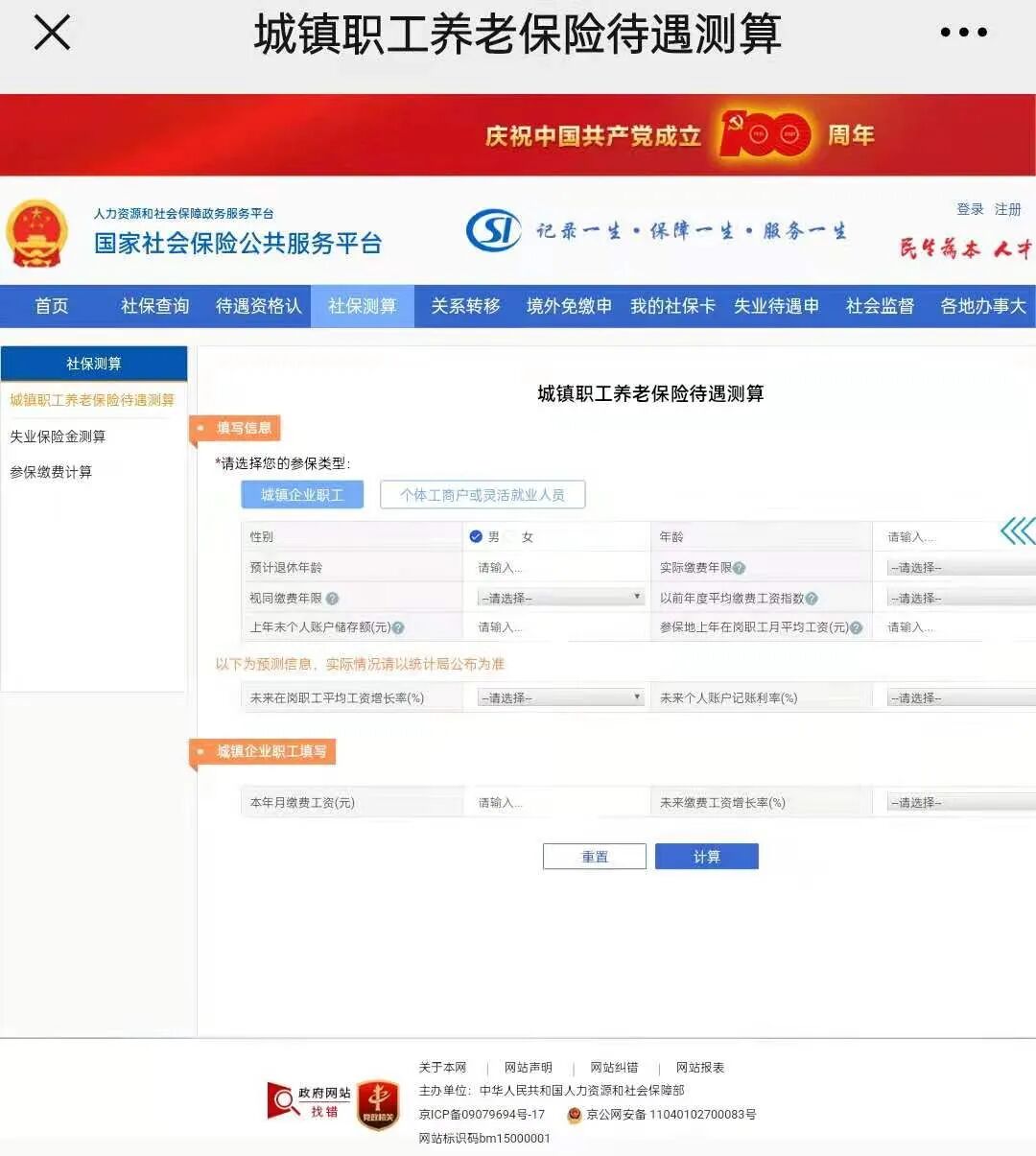
Task: Select the 女 gender radio button
Action: [515, 535]
